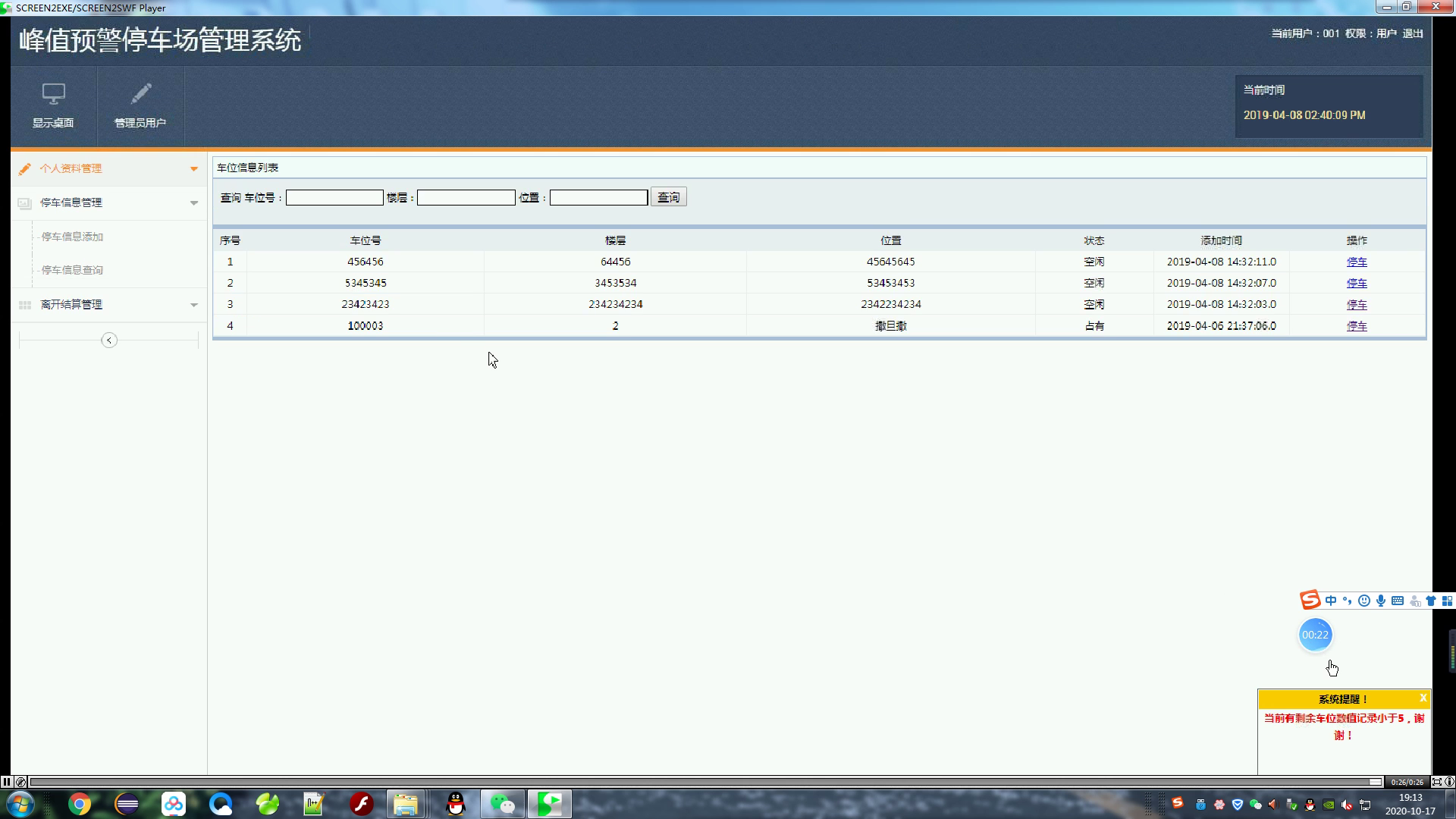Screen dimensions: 1456x819
Task: Open WeChat from the taskbar
Action: tap(503, 804)
